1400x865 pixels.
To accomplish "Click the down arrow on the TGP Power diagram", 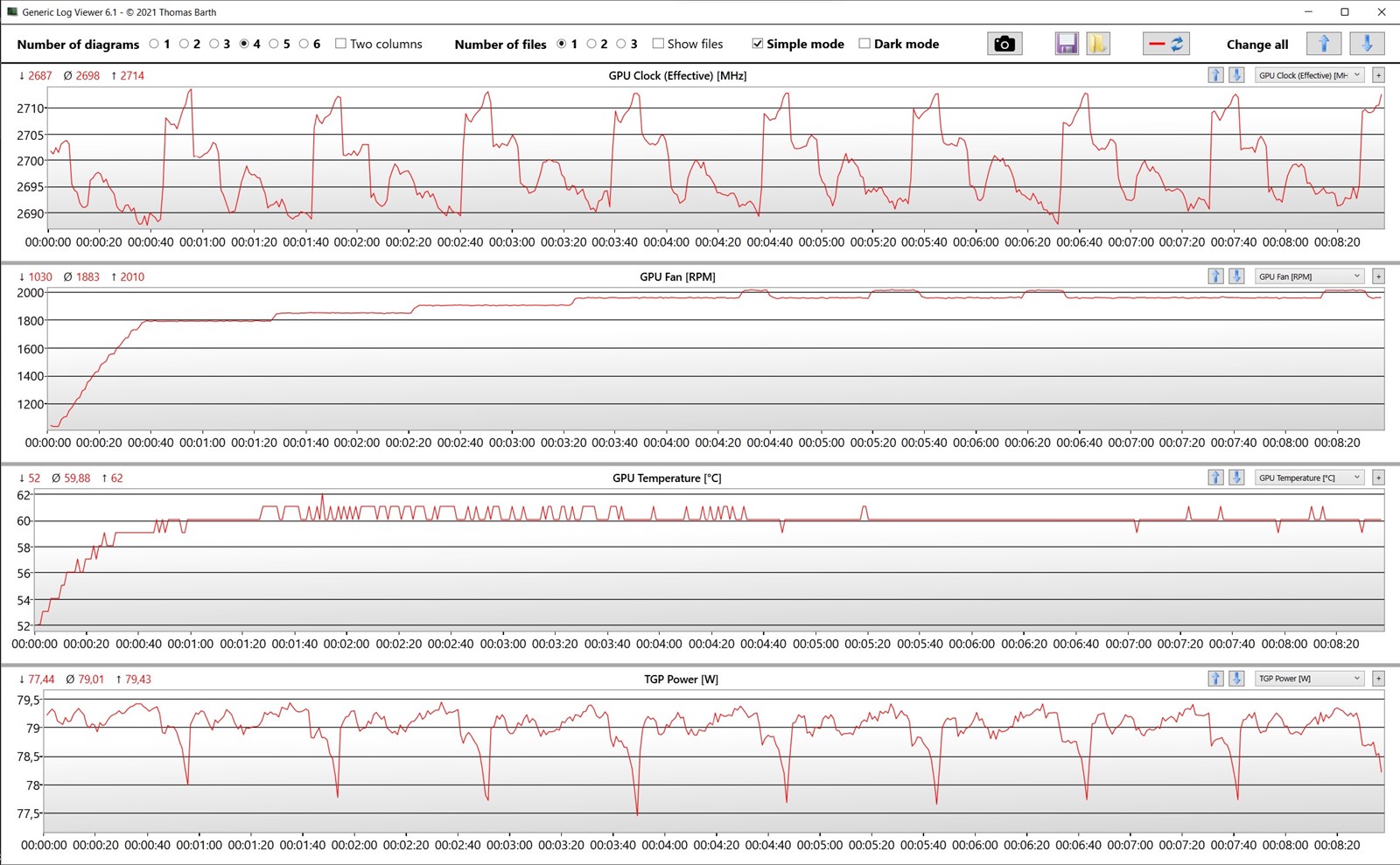I will point(1236,679).
